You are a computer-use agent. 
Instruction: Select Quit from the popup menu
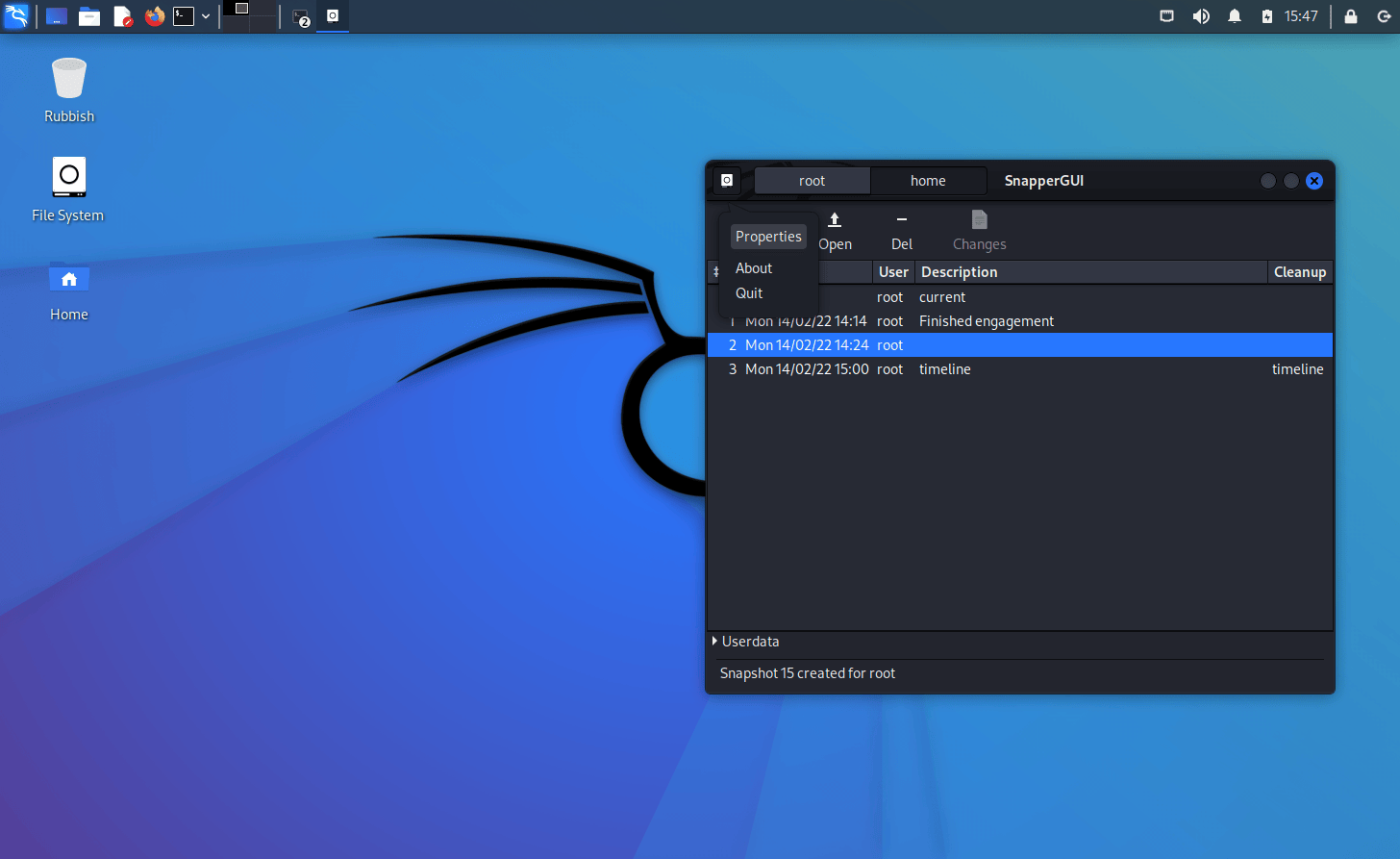pyautogui.click(x=749, y=293)
